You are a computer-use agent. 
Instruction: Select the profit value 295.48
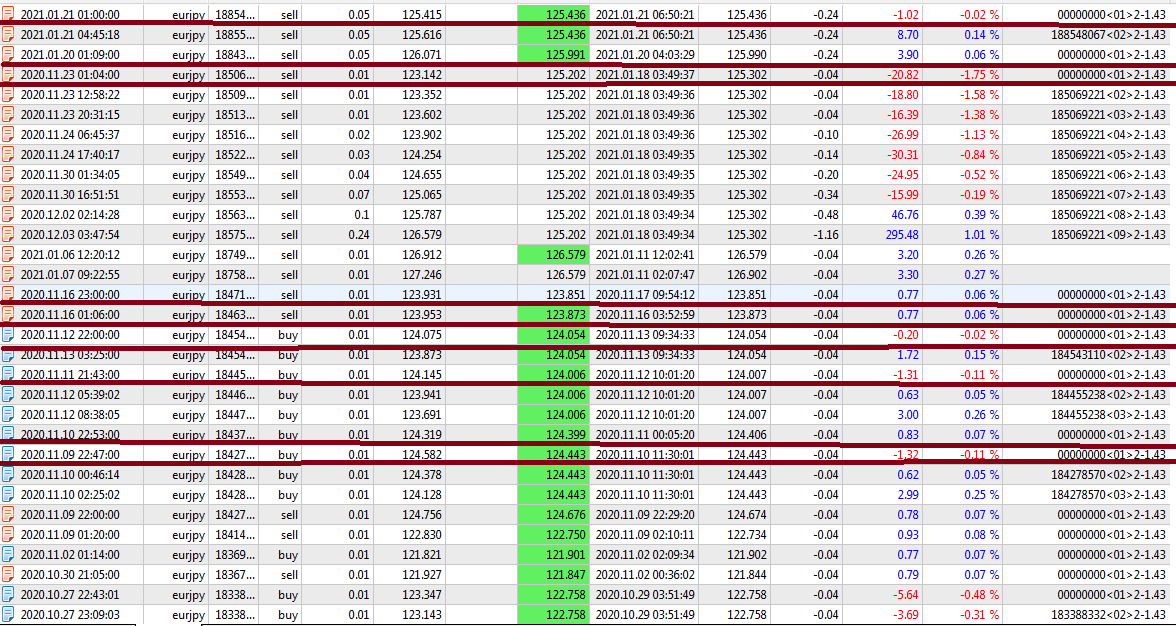902,235
